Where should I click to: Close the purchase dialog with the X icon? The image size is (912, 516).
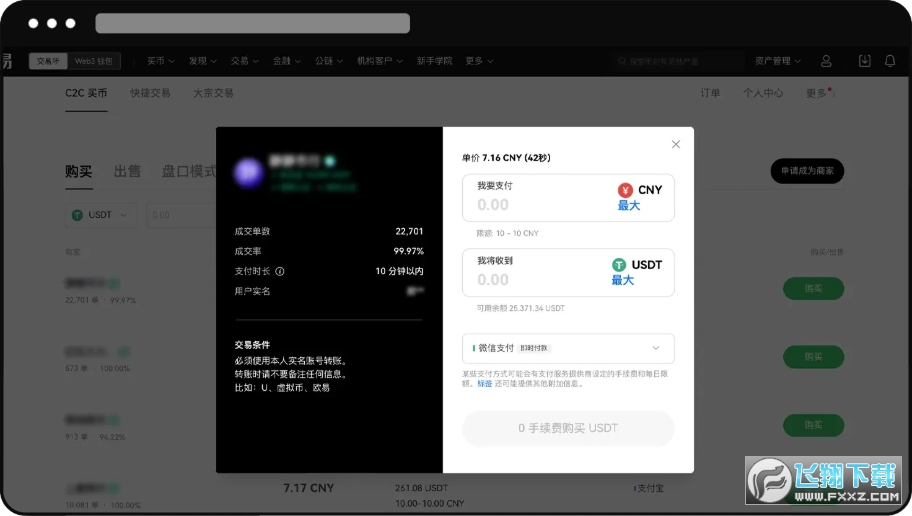(676, 144)
